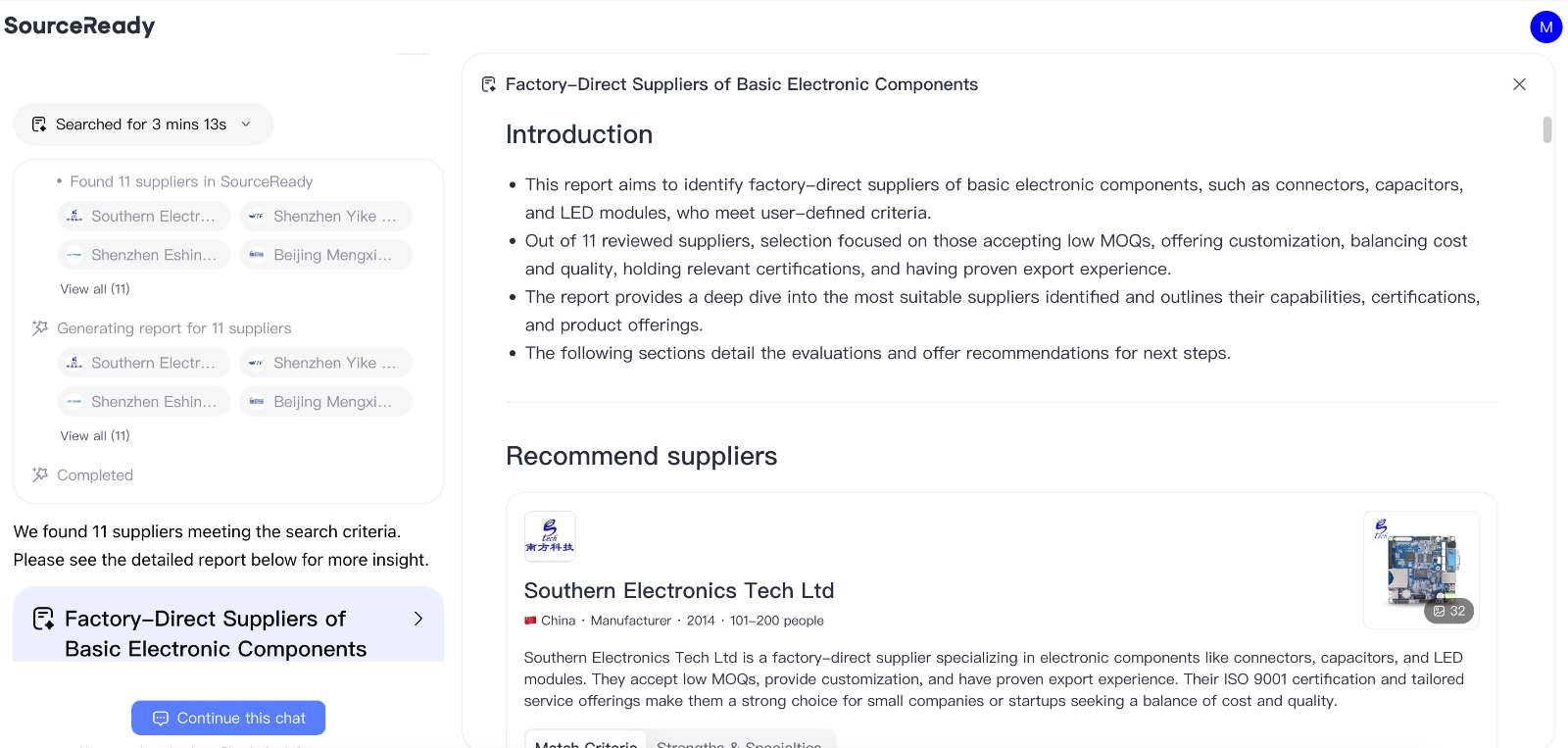Select the first Shenzhen Yike supplier chip

click(x=325, y=216)
